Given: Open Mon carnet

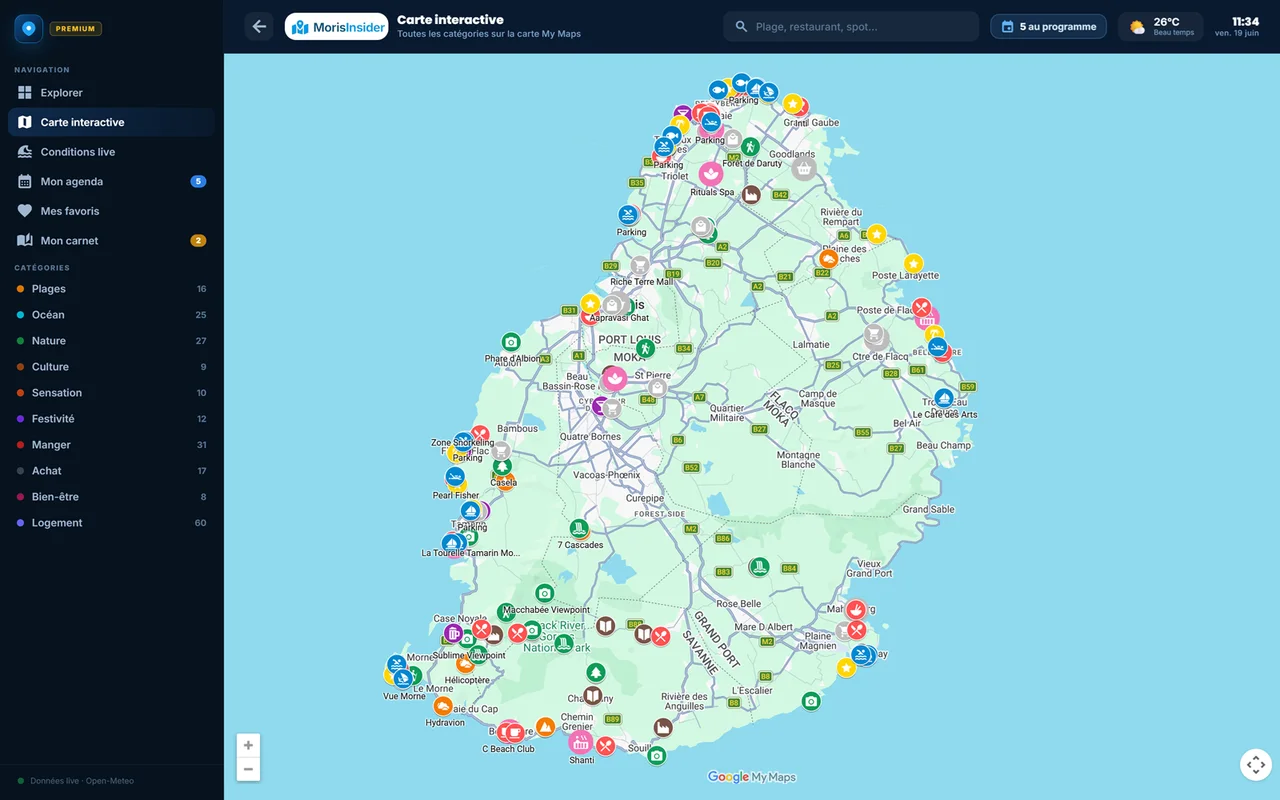Looking at the screenshot, I should 111,241.
